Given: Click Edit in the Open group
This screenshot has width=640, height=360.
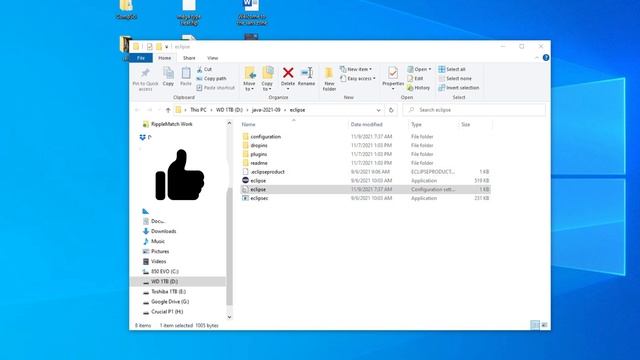Looking at the screenshot, I should point(415,78).
